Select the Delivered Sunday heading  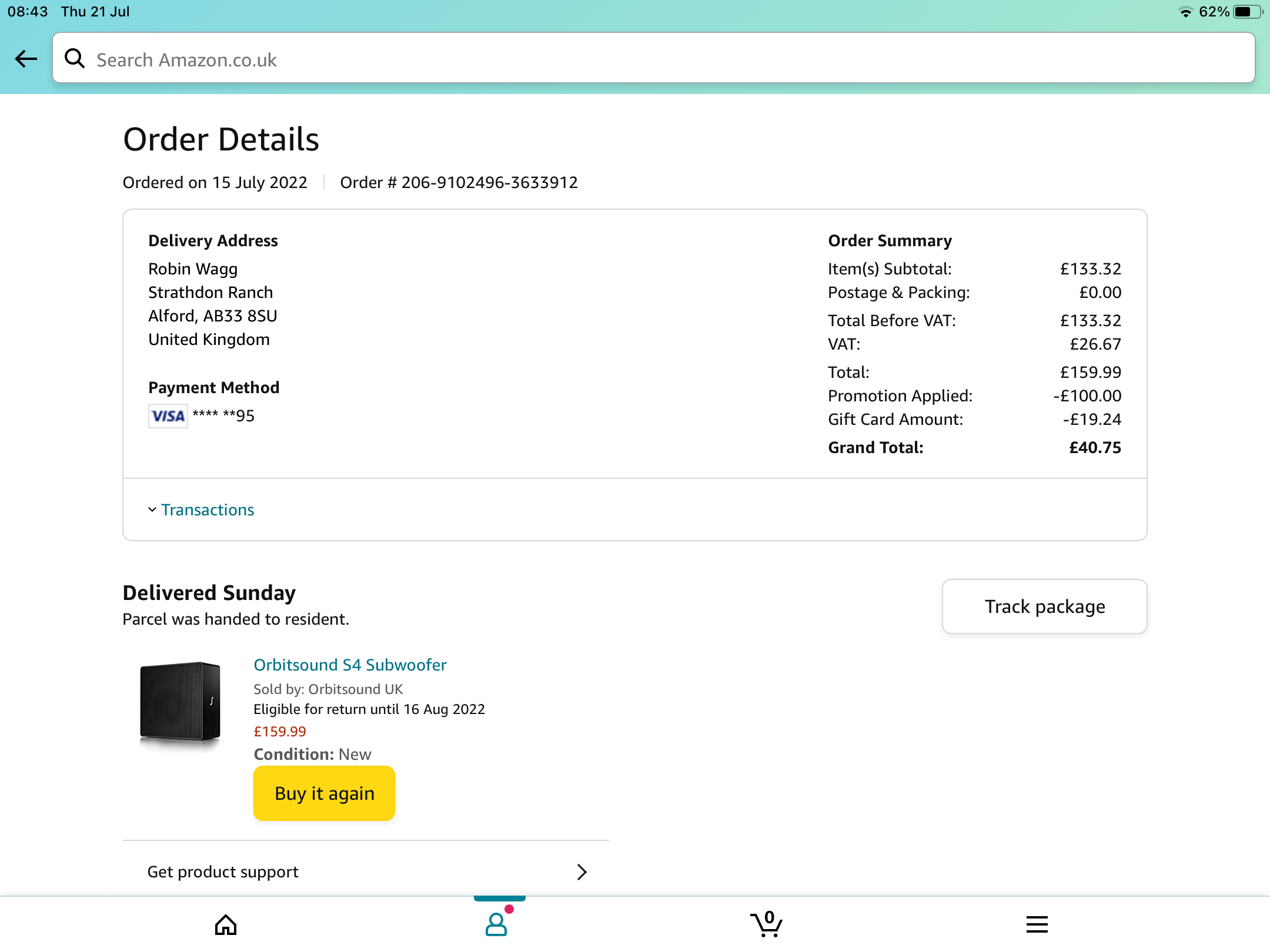point(209,593)
